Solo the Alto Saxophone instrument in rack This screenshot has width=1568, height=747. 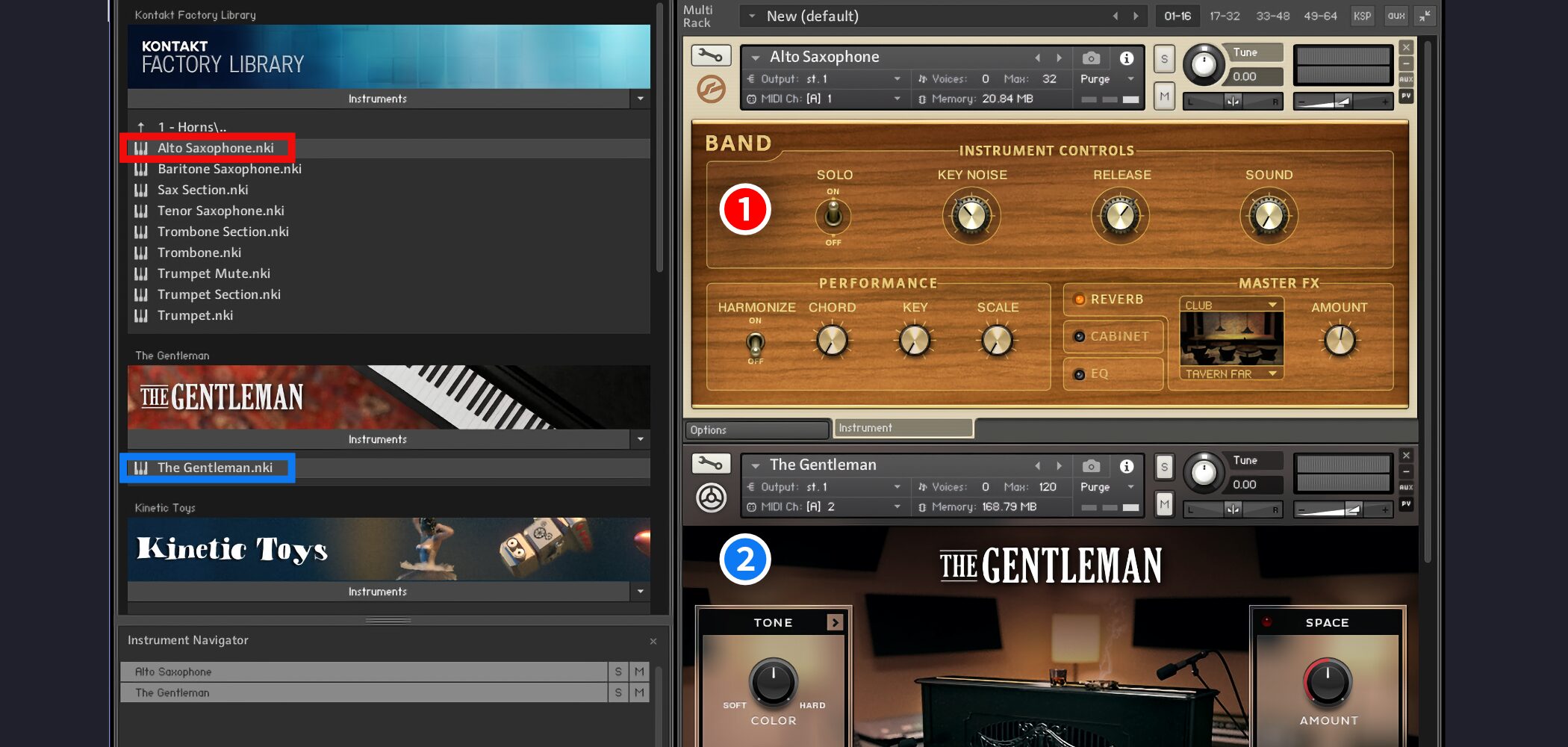(1164, 59)
